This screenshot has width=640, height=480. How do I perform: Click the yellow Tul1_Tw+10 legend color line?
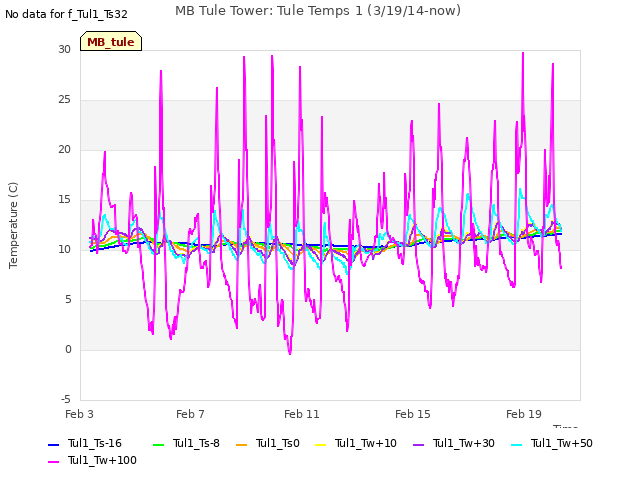tap(321, 444)
